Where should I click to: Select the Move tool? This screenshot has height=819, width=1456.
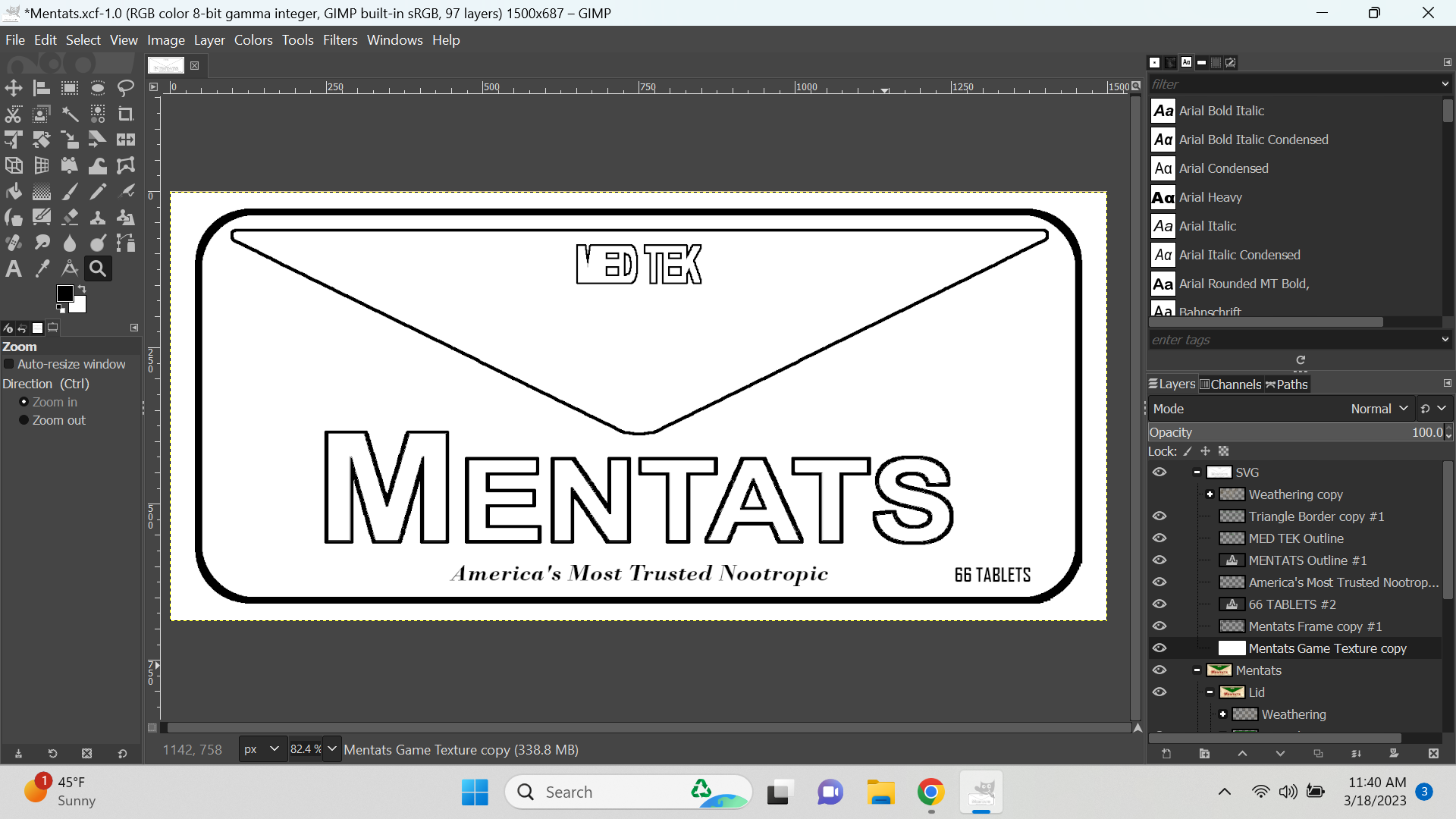[14, 88]
